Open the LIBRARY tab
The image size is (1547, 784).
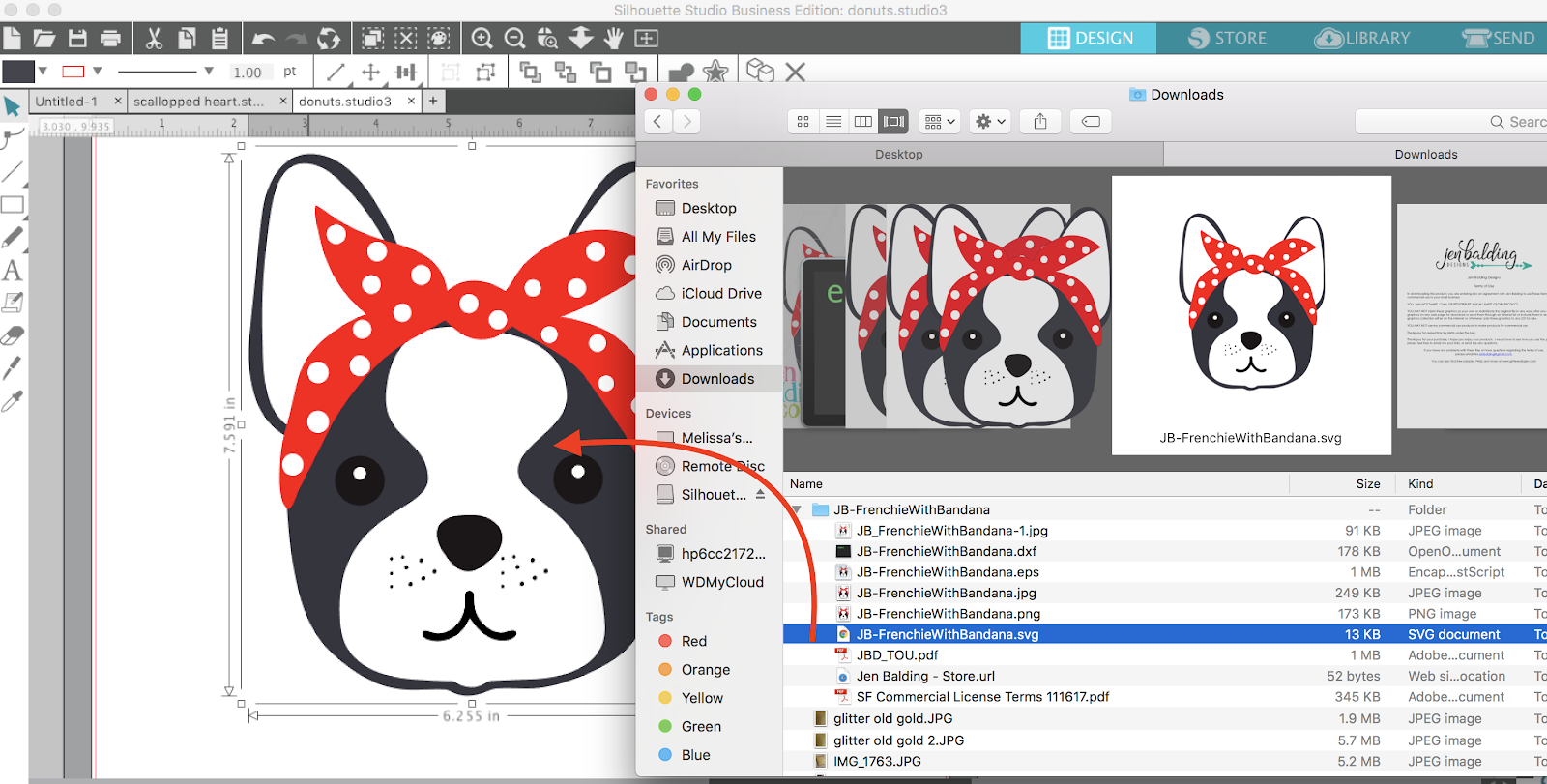(1363, 38)
